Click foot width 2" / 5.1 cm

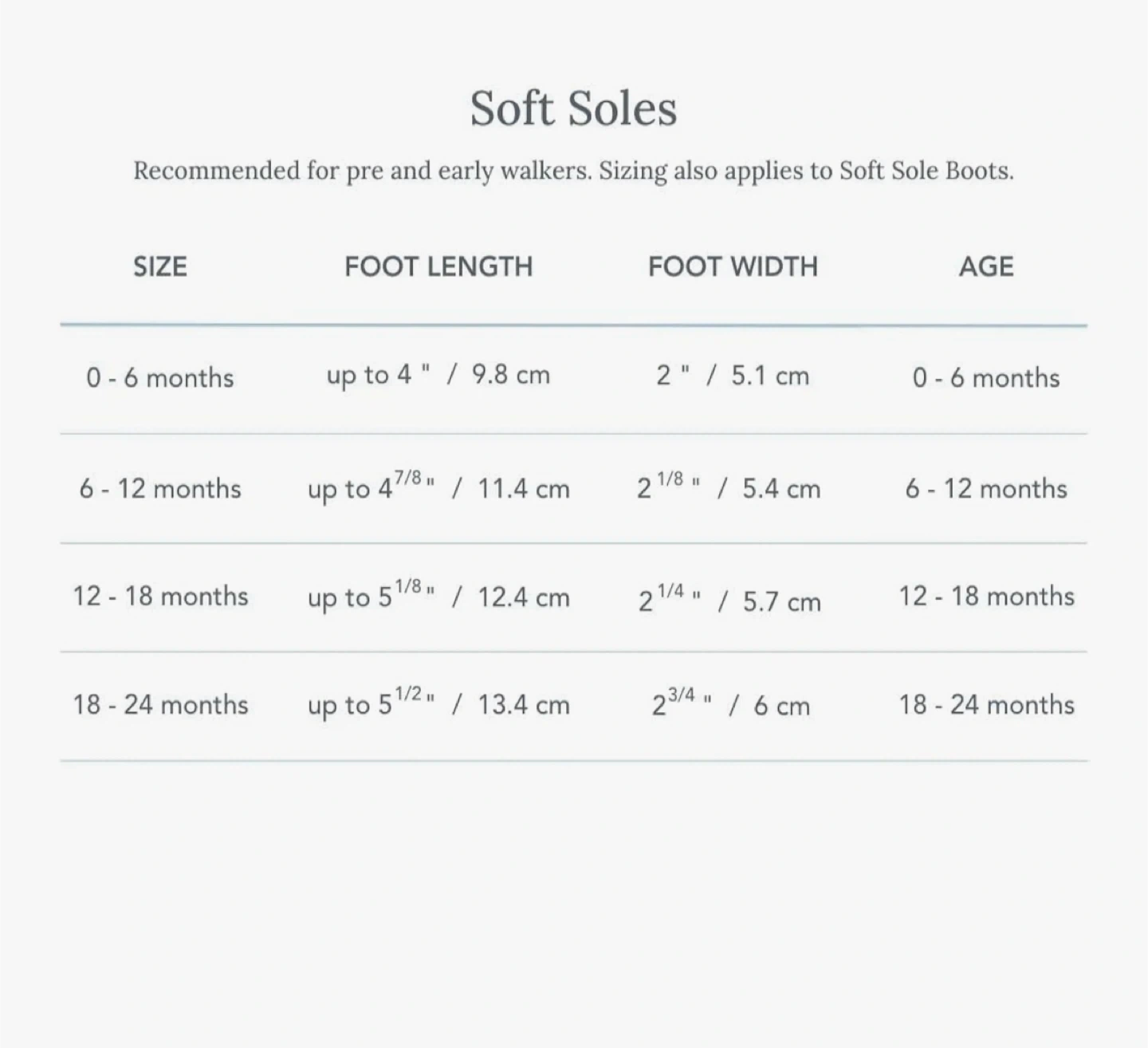[x=733, y=376]
